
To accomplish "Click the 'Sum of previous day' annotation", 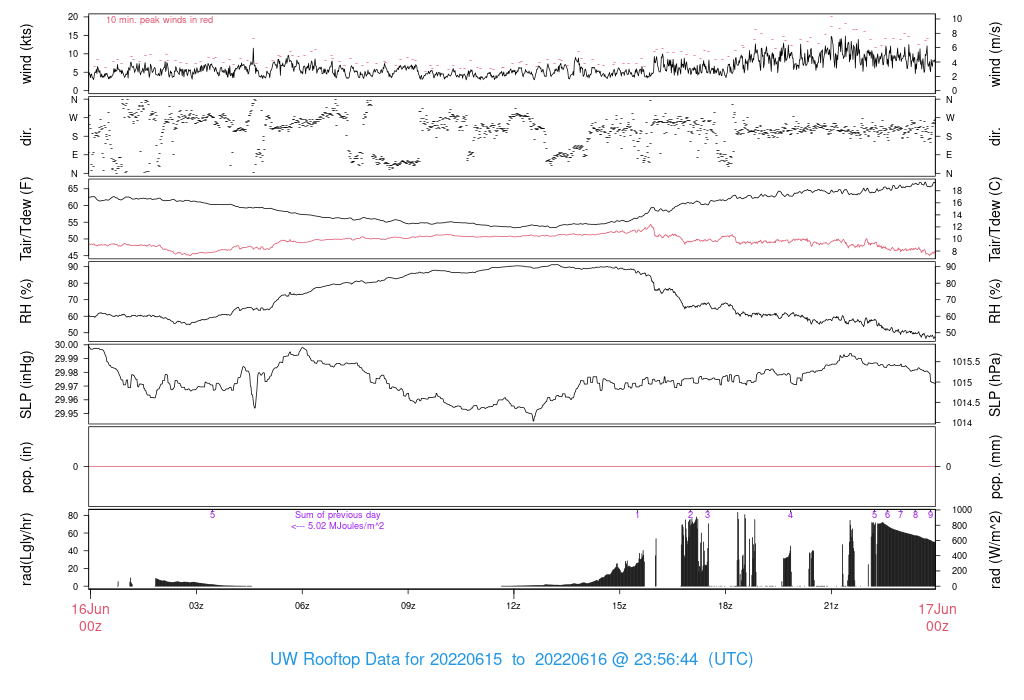I will click(x=338, y=515).
